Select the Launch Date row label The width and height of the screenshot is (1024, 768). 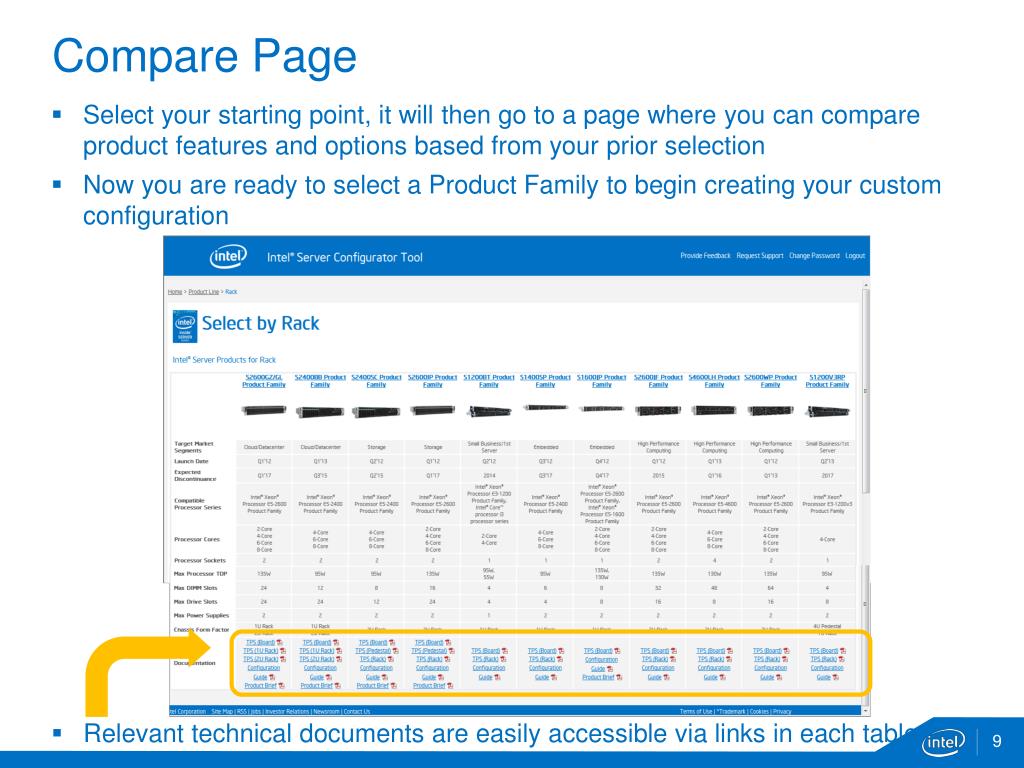(191, 462)
